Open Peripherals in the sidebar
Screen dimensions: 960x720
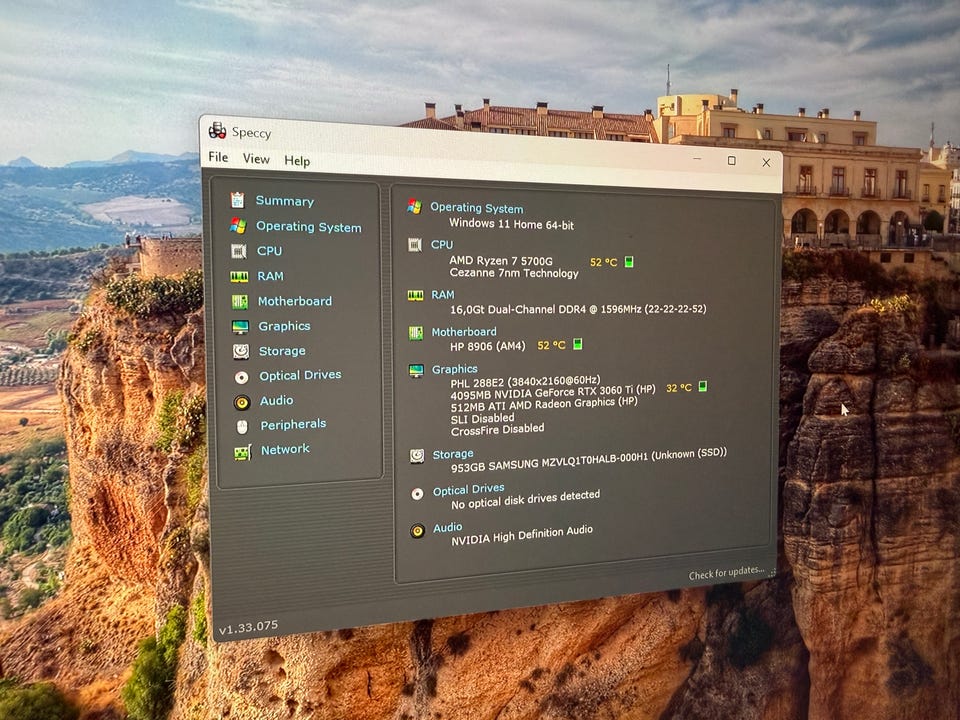click(293, 424)
